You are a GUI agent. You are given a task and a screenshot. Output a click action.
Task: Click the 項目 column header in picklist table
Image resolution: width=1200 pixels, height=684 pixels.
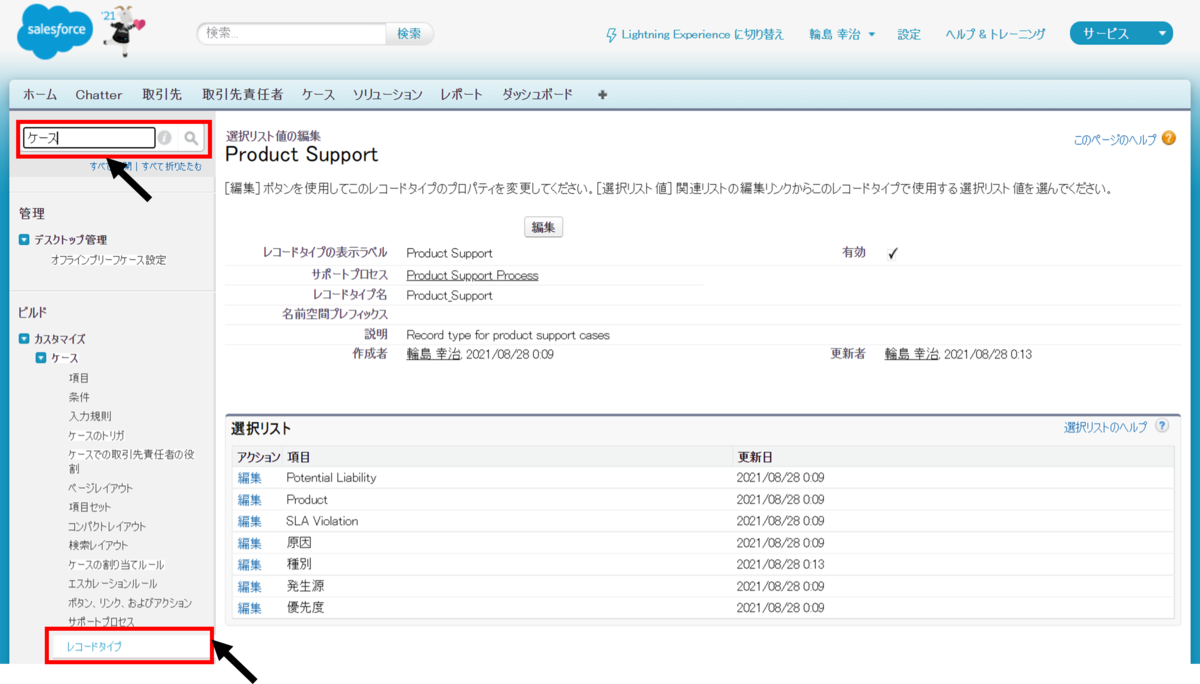[298, 457]
